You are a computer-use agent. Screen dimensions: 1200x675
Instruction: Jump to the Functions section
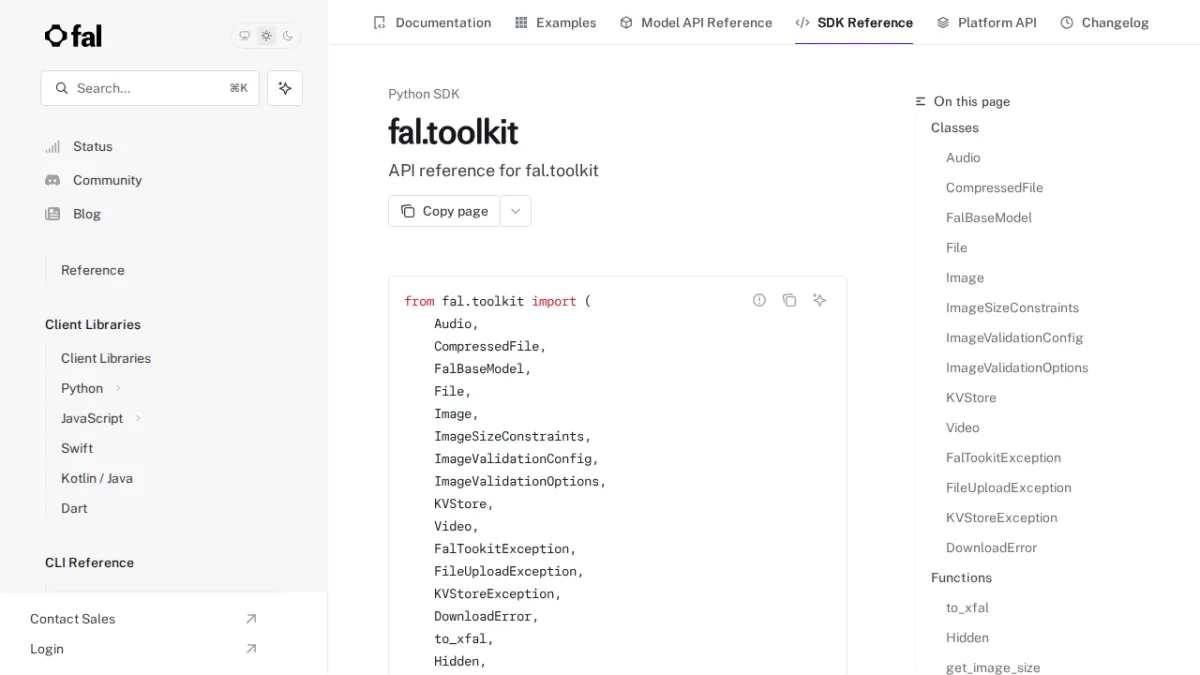961,577
